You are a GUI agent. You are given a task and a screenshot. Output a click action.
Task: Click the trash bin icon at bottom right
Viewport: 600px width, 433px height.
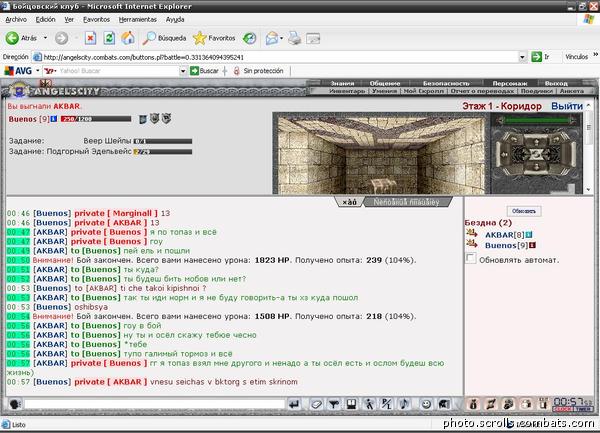coord(543,404)
